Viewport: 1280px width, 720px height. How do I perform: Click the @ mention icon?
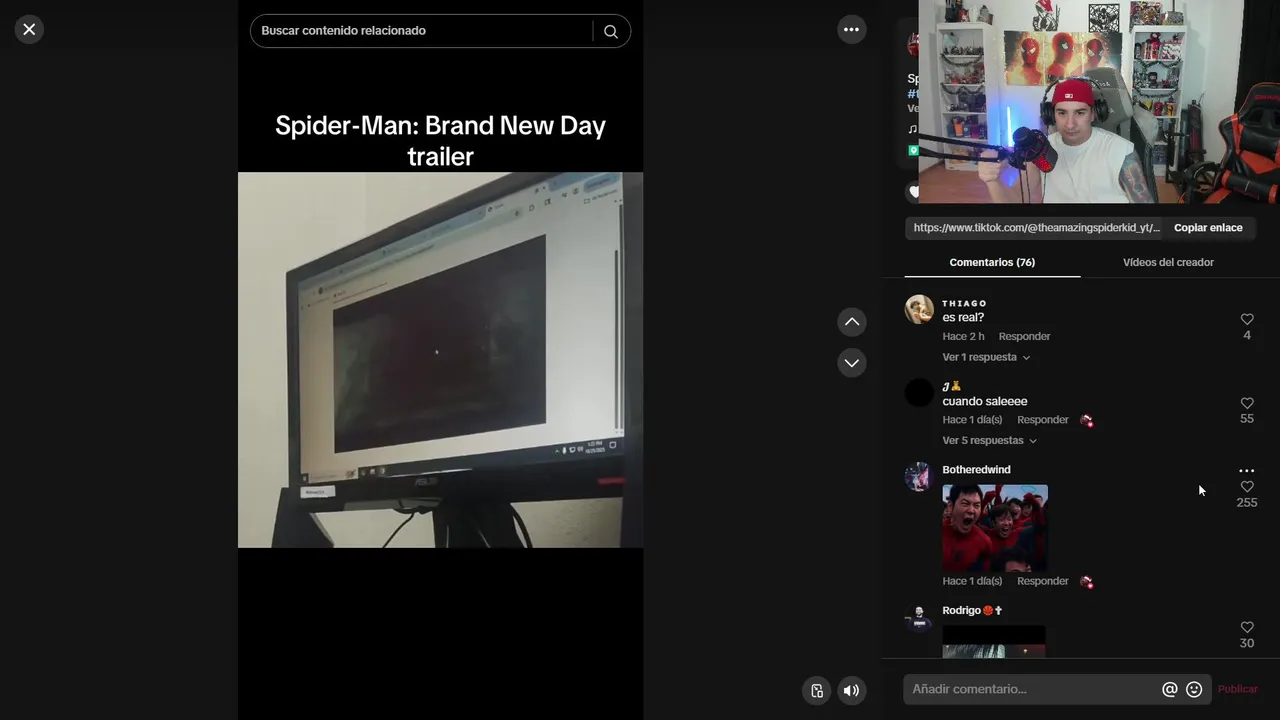click(1169, 690)
